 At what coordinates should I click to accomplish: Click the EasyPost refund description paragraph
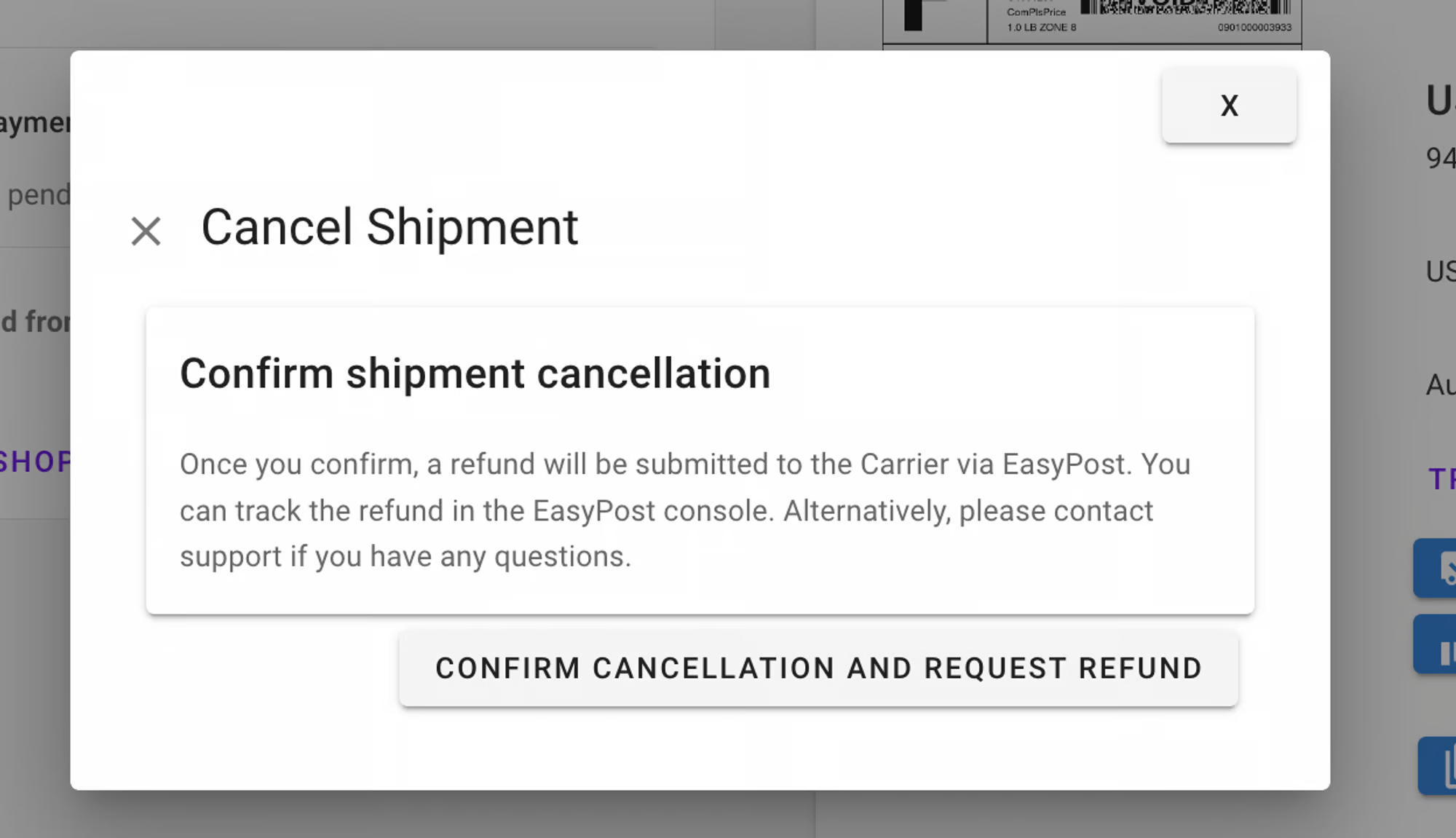(685, 510)
